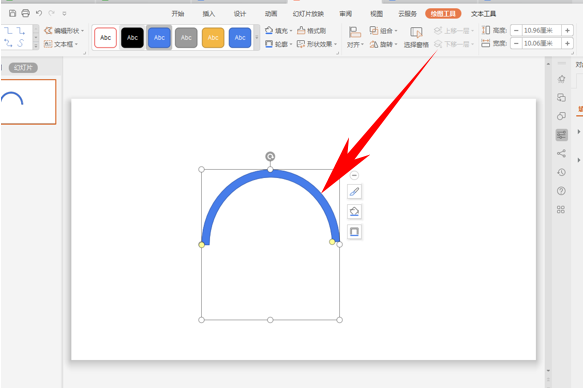585x388 pixels.
Task: Select the black Abc shape style swatch
Action: coord(132,38)
